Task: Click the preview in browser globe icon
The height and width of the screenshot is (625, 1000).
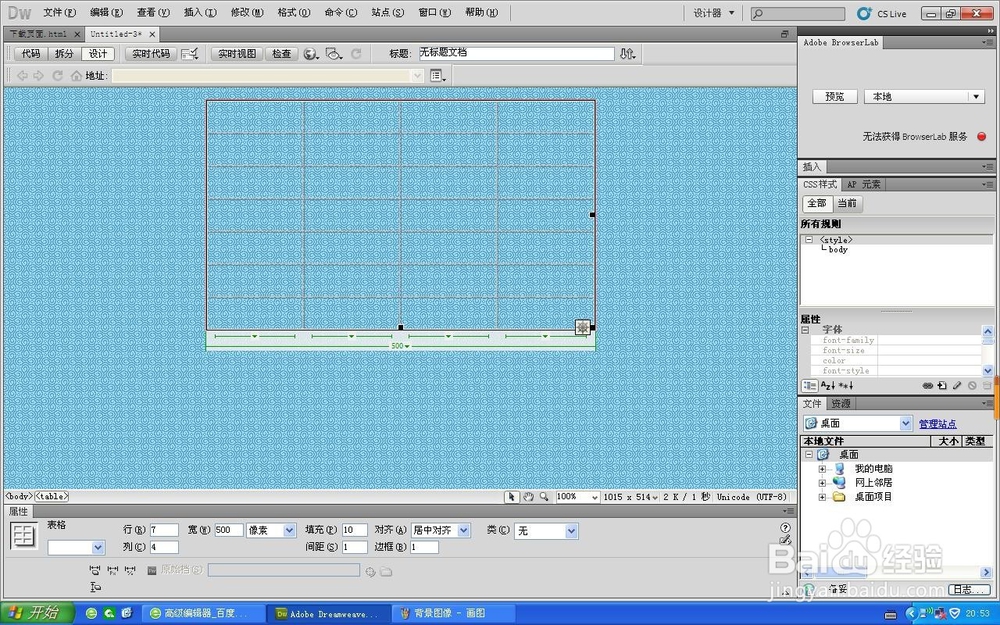Action: [x=311, y=54]
